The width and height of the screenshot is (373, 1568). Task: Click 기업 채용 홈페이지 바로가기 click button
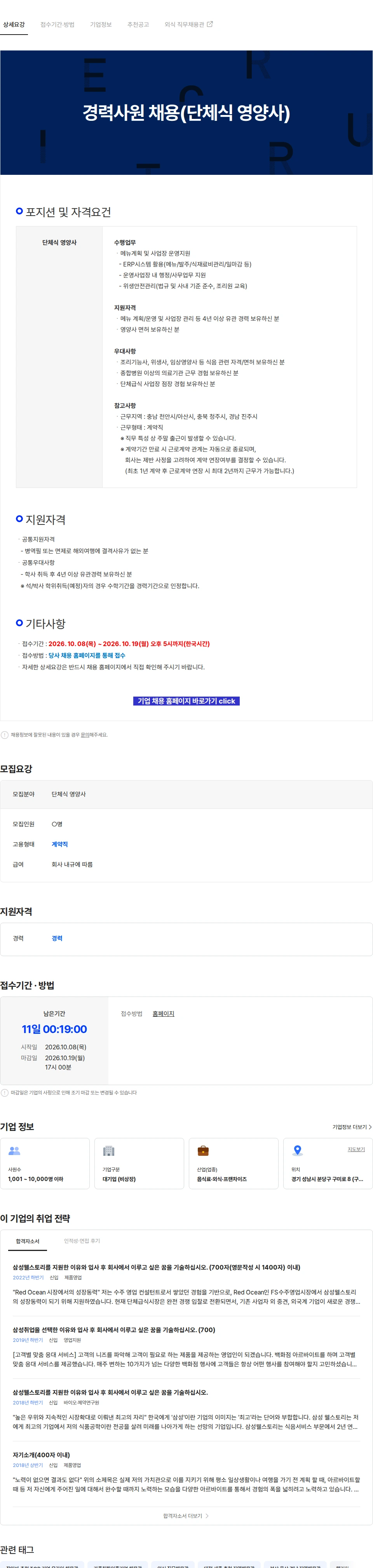click(x=186, y=701)
